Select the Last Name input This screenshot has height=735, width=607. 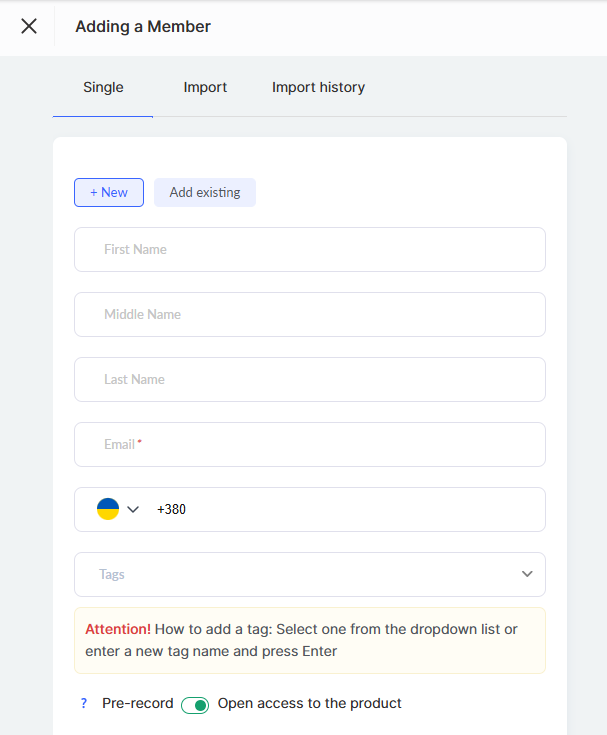[310, 379]
